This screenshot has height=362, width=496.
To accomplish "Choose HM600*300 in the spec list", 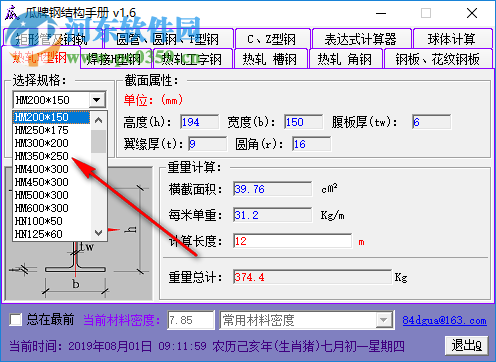I will point(52,208).
